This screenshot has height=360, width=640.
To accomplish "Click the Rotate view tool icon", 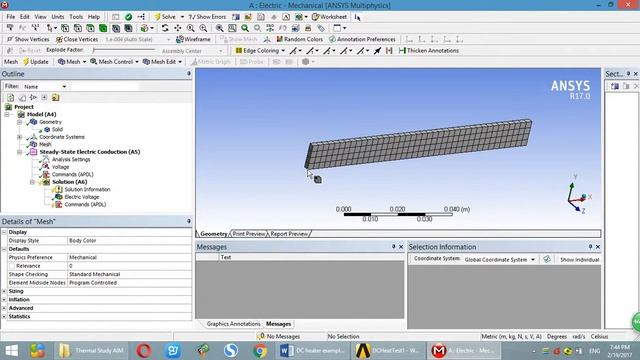I will pyautogui.click(x=165, y=28).
